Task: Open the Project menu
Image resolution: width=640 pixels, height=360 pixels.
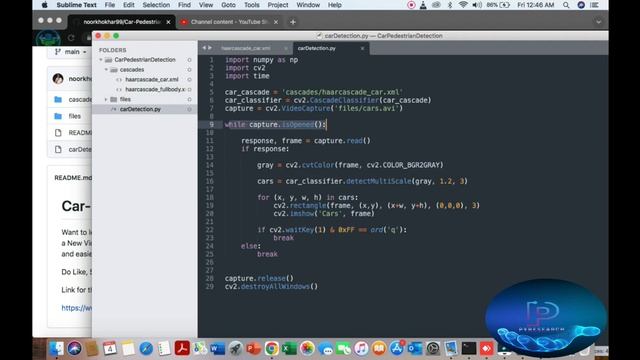Action: [278, 5]
